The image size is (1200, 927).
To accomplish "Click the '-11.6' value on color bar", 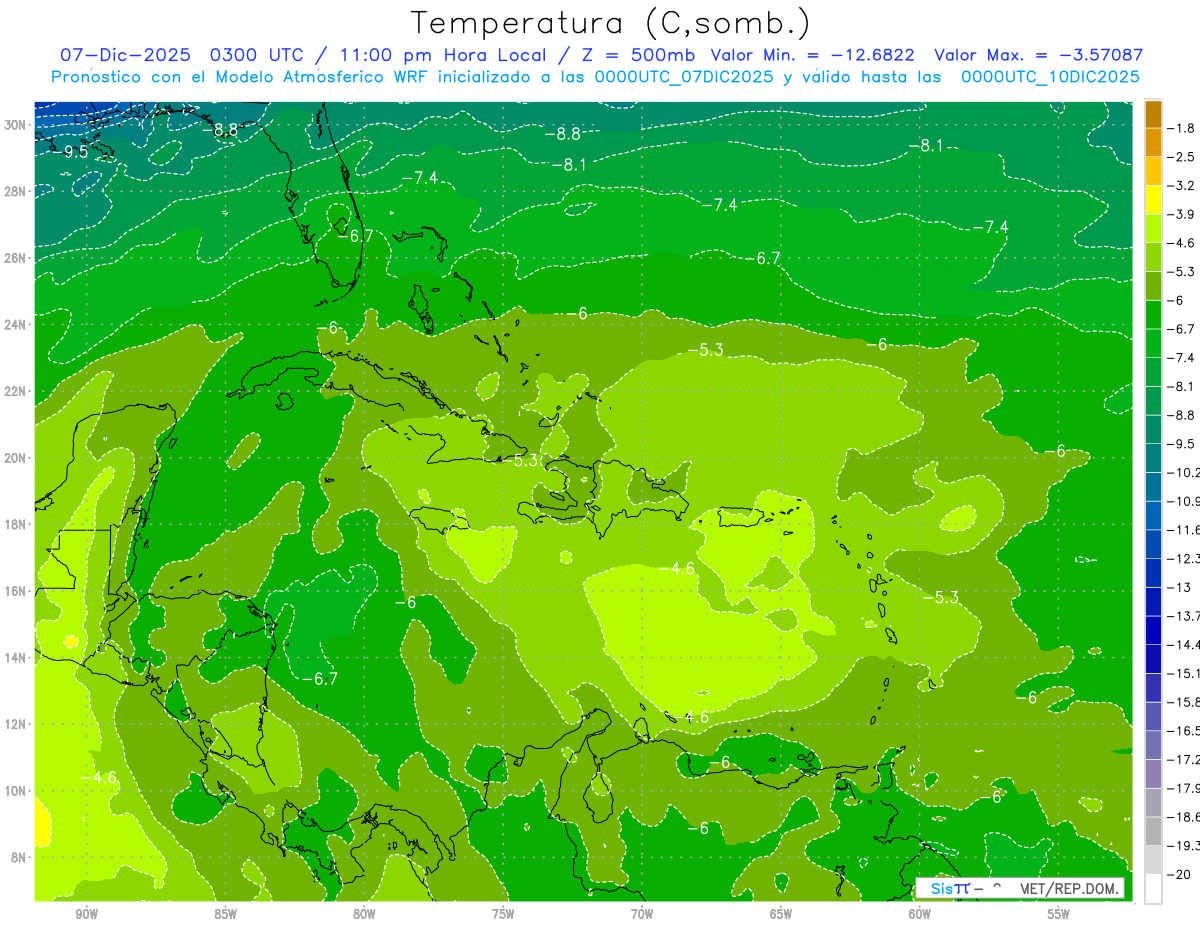I will (1185, 529).
